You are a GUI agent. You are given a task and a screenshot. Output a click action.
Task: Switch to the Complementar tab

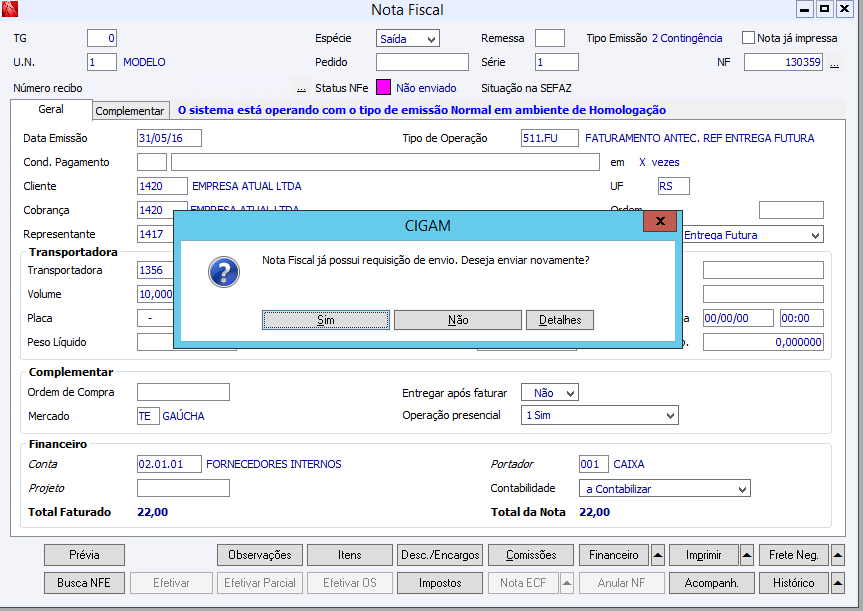[x=130, y=111]
